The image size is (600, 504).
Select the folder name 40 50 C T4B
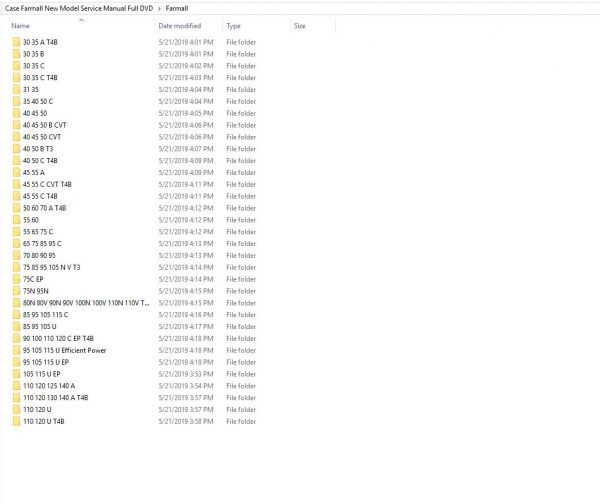pyautogui.click(x=40, y=161)
